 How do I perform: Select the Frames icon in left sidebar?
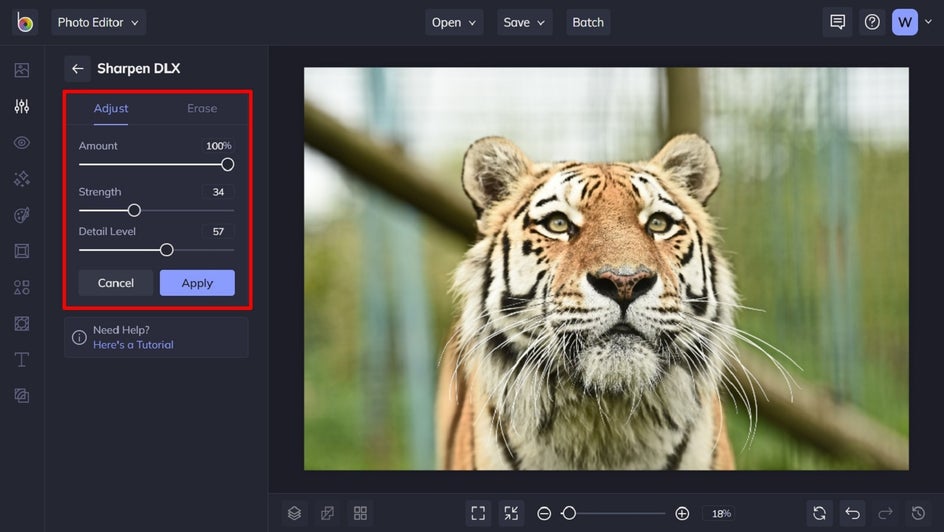[x=22, y=251]
